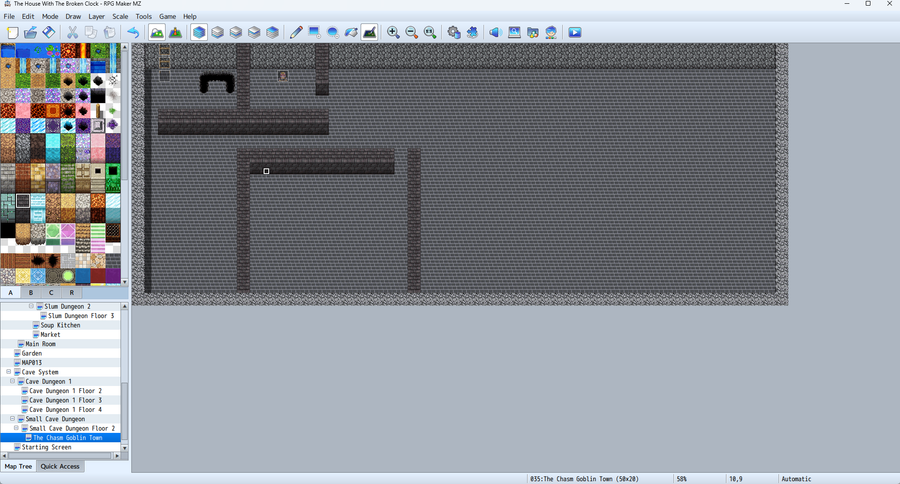
Task: Click the Undo arrow icon
Action: tap(133, 33)
